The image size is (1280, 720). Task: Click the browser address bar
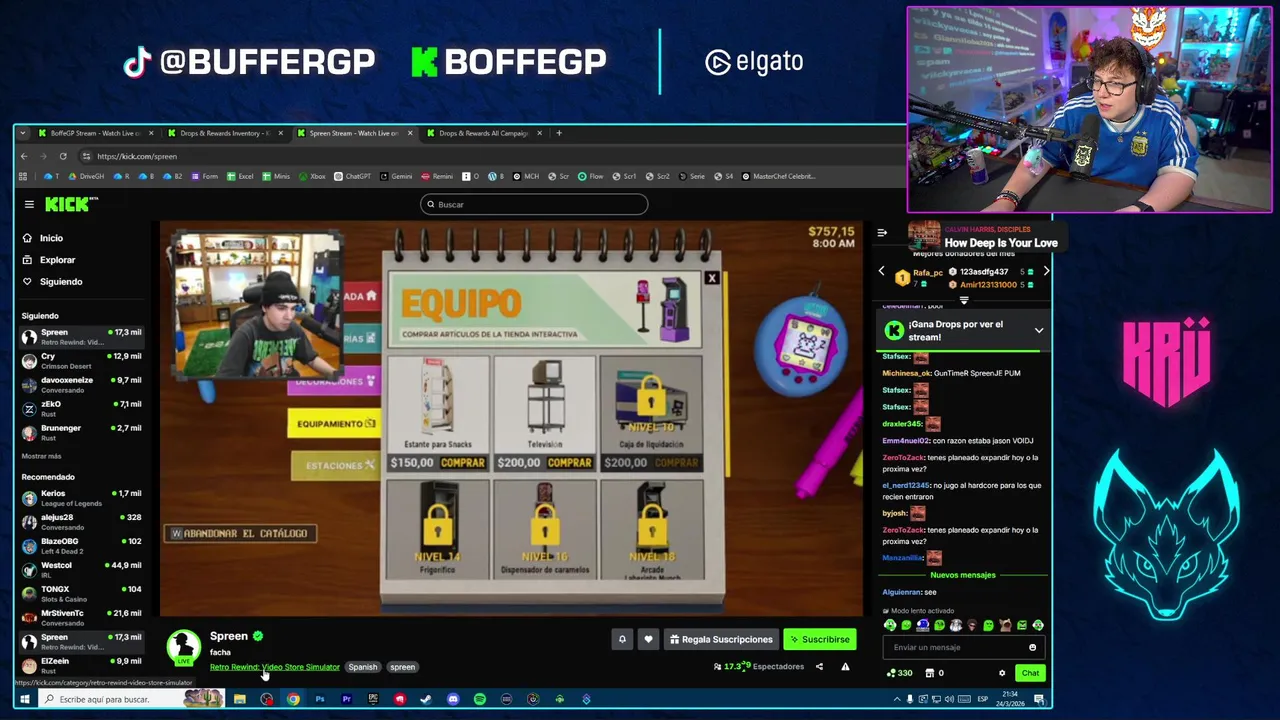pos(480,156)
